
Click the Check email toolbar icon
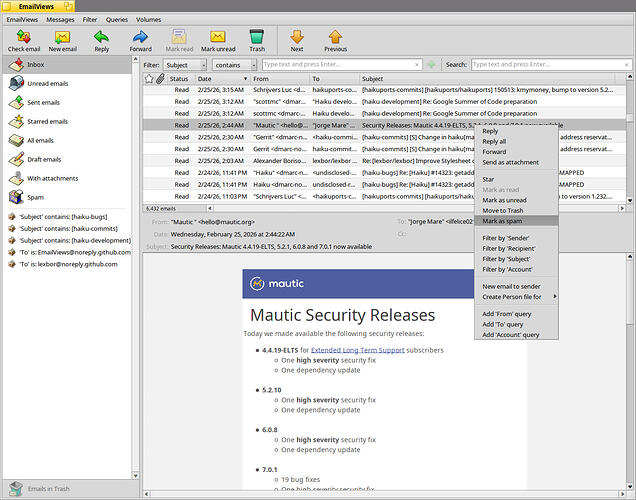point(24,37)
